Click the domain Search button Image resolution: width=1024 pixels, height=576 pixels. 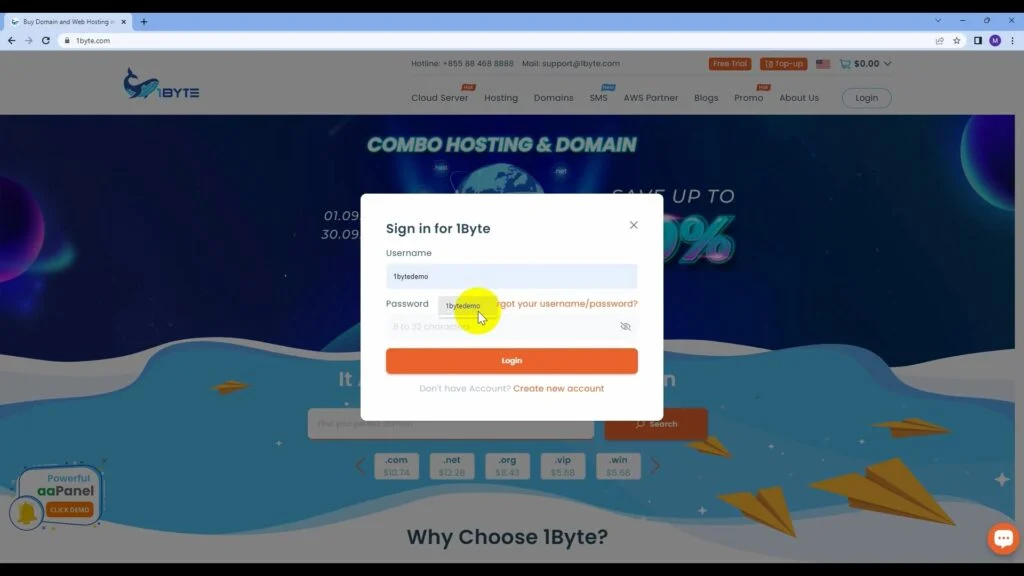(x=656, y=424)
